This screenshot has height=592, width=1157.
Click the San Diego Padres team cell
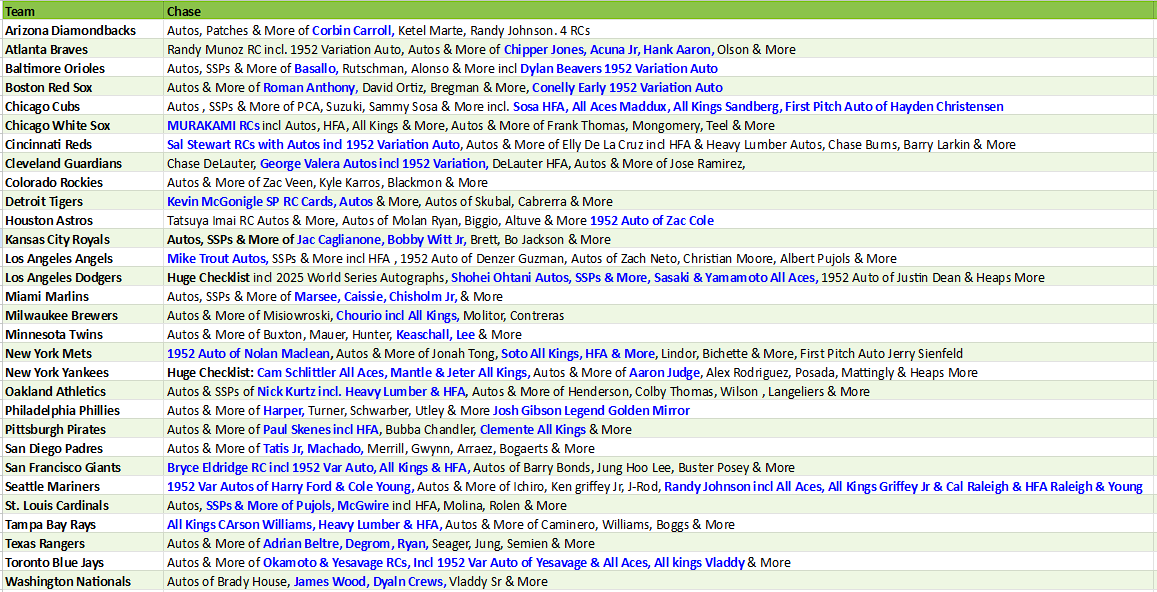pos(82,448)
